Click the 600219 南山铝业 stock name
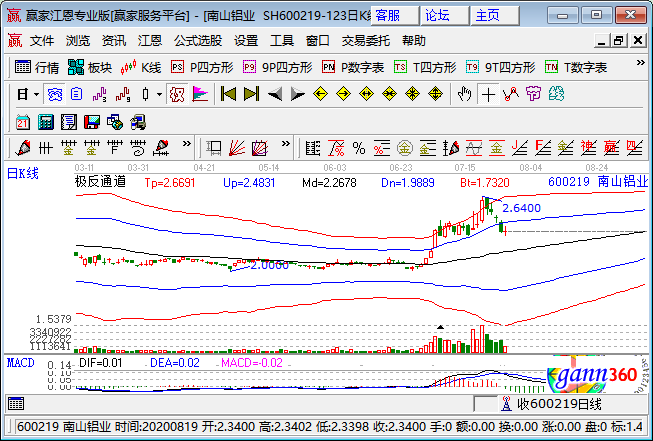Screen dimensions: 653x441 click(598, 182)
